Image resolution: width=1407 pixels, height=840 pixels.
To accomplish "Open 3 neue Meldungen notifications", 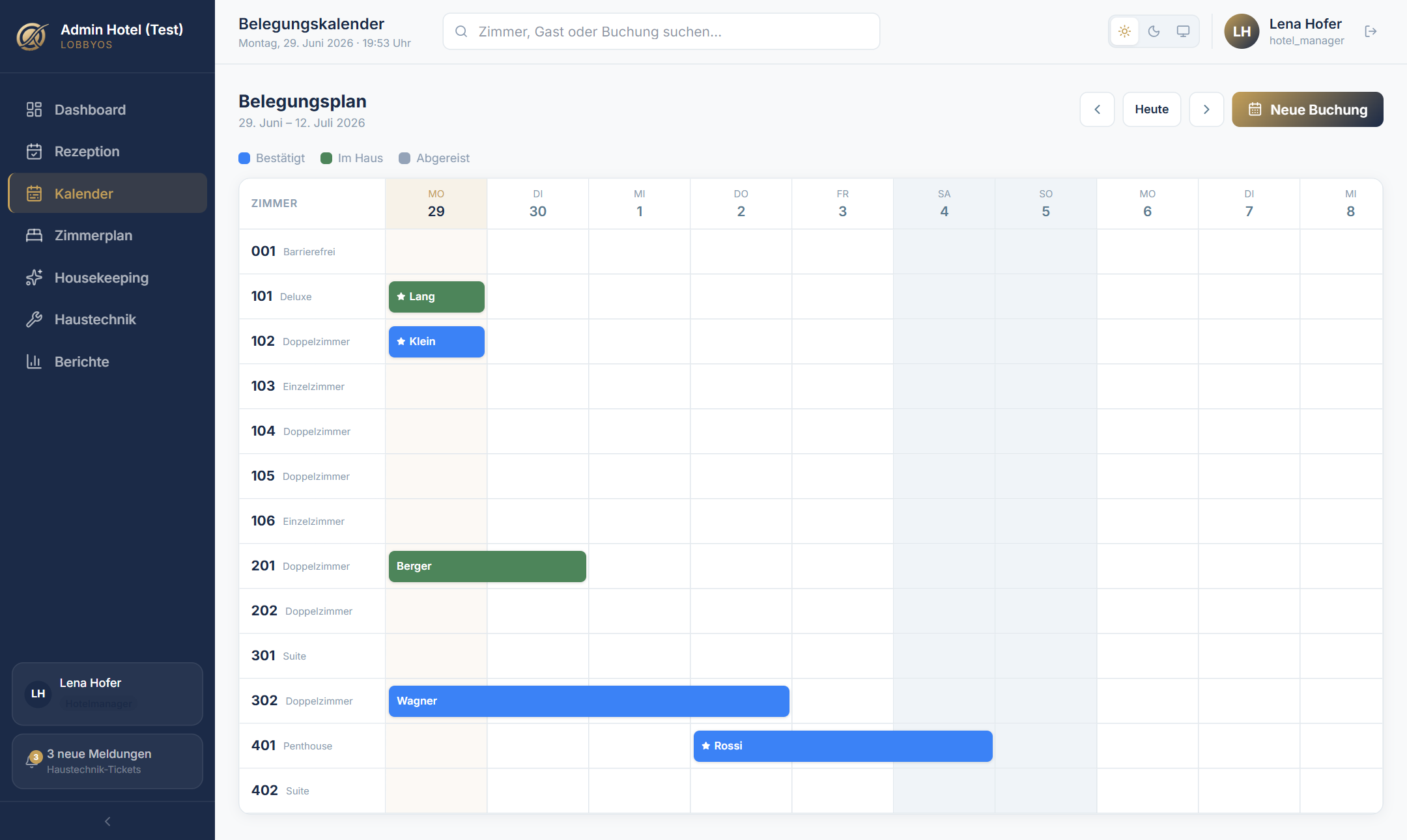I will point(107,761).
